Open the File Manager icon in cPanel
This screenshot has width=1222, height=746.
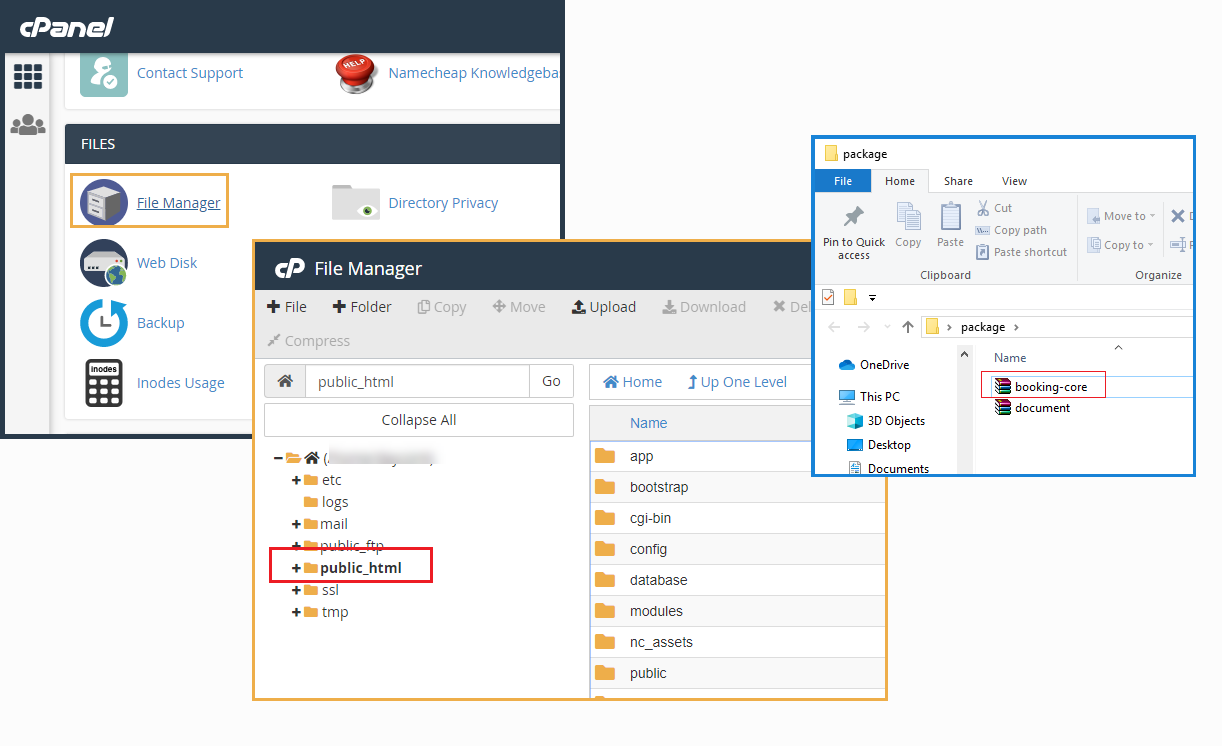(x=104, y=203)
